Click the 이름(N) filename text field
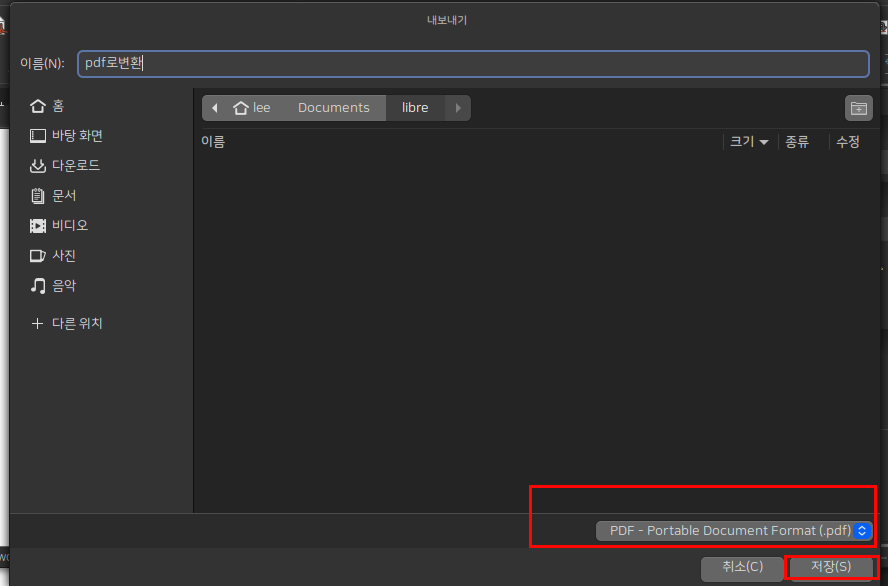This screenshot has height=586, width=888. 473,63
